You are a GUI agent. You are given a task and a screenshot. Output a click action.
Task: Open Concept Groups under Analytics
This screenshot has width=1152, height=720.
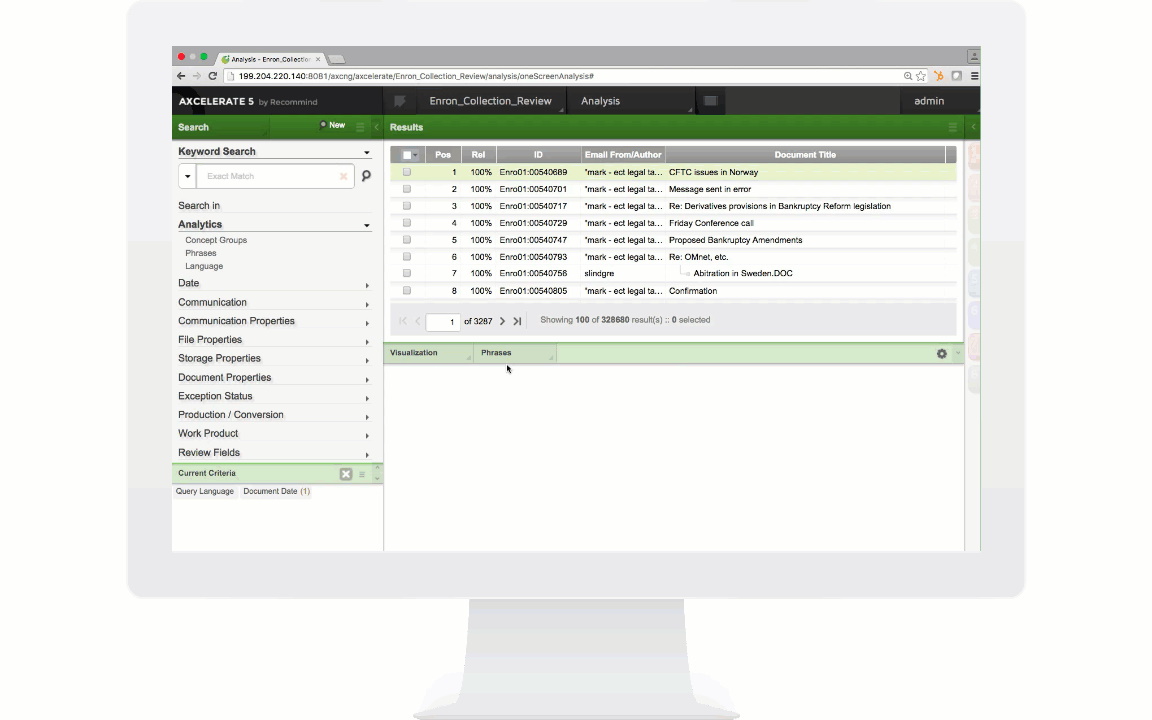coord(216,240)
